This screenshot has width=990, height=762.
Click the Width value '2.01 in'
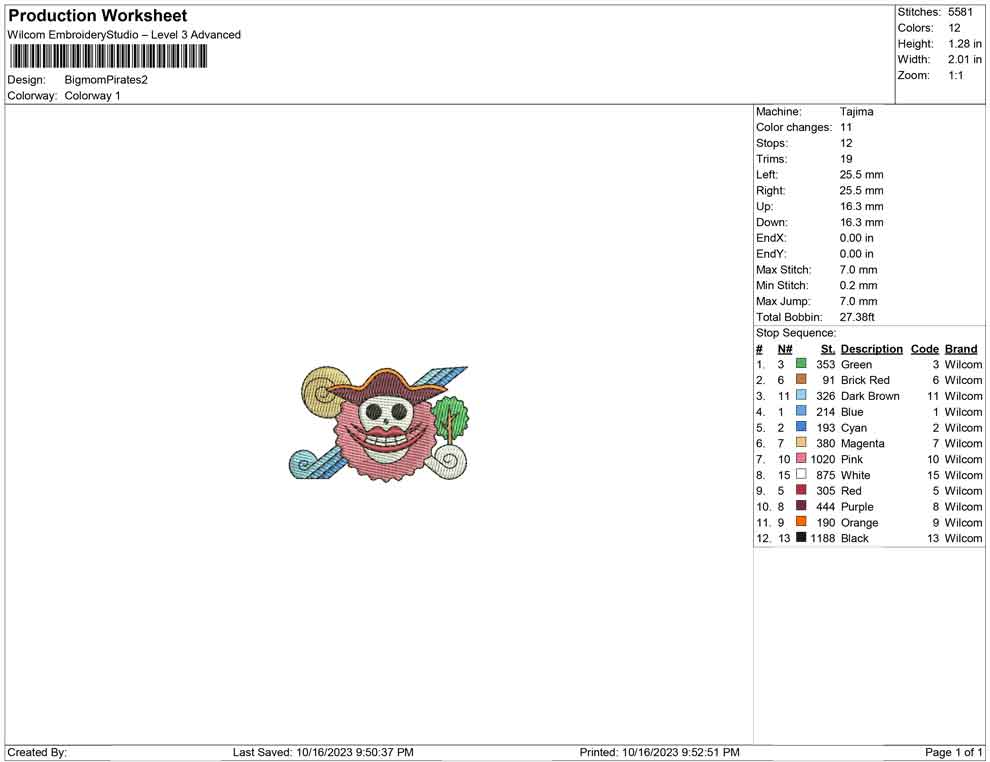click(965, 59)
